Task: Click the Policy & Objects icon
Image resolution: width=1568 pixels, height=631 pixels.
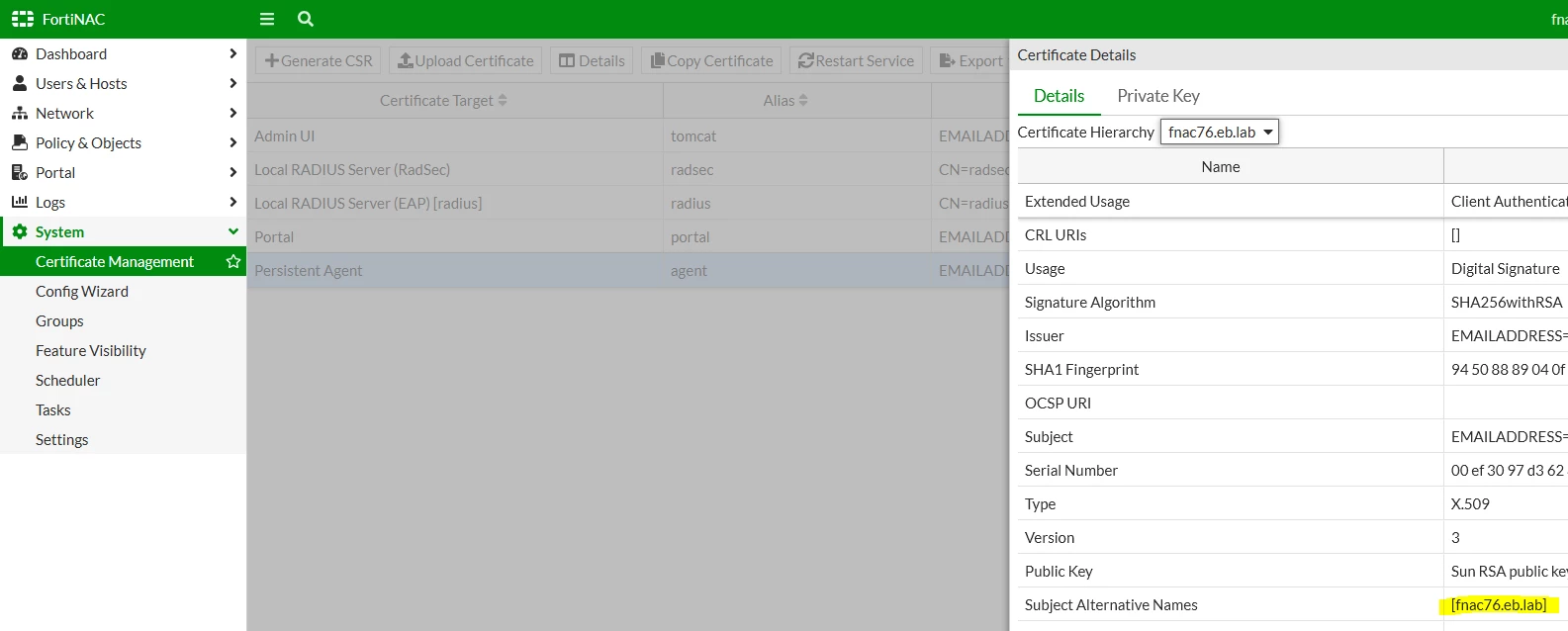Action: coord(20,142)
